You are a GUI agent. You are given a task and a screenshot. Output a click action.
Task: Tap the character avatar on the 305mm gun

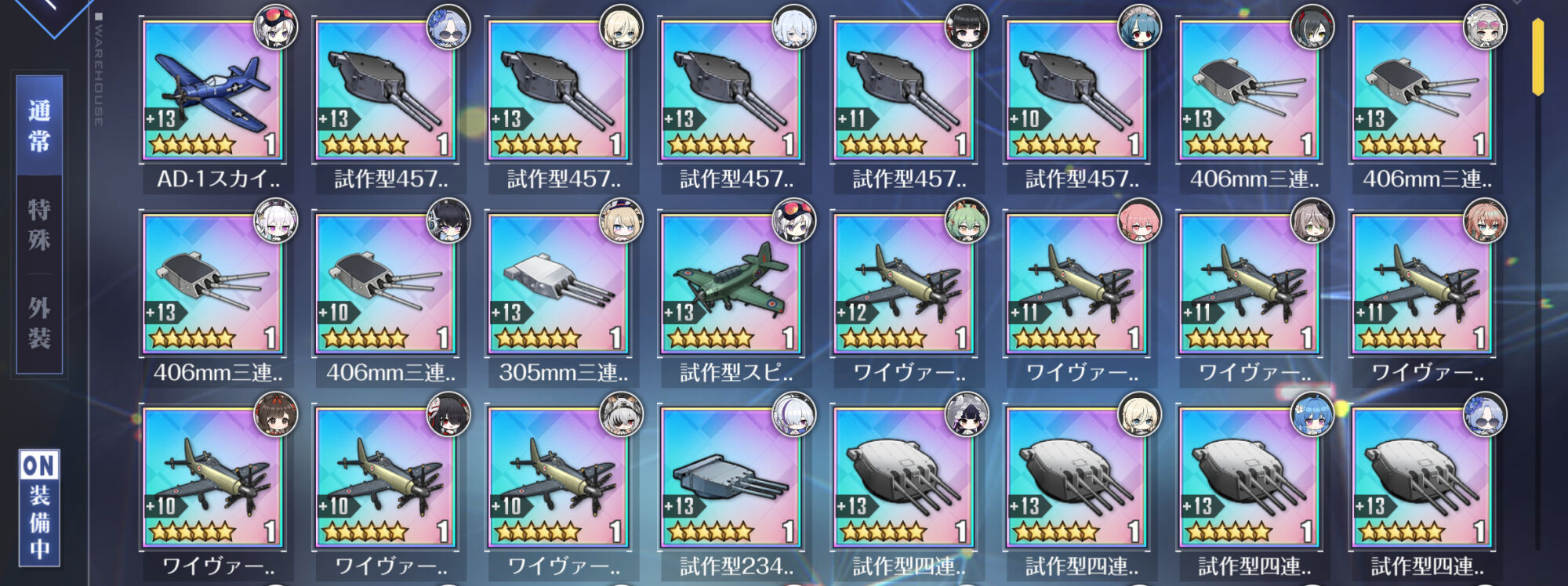[x=622, y=220]
